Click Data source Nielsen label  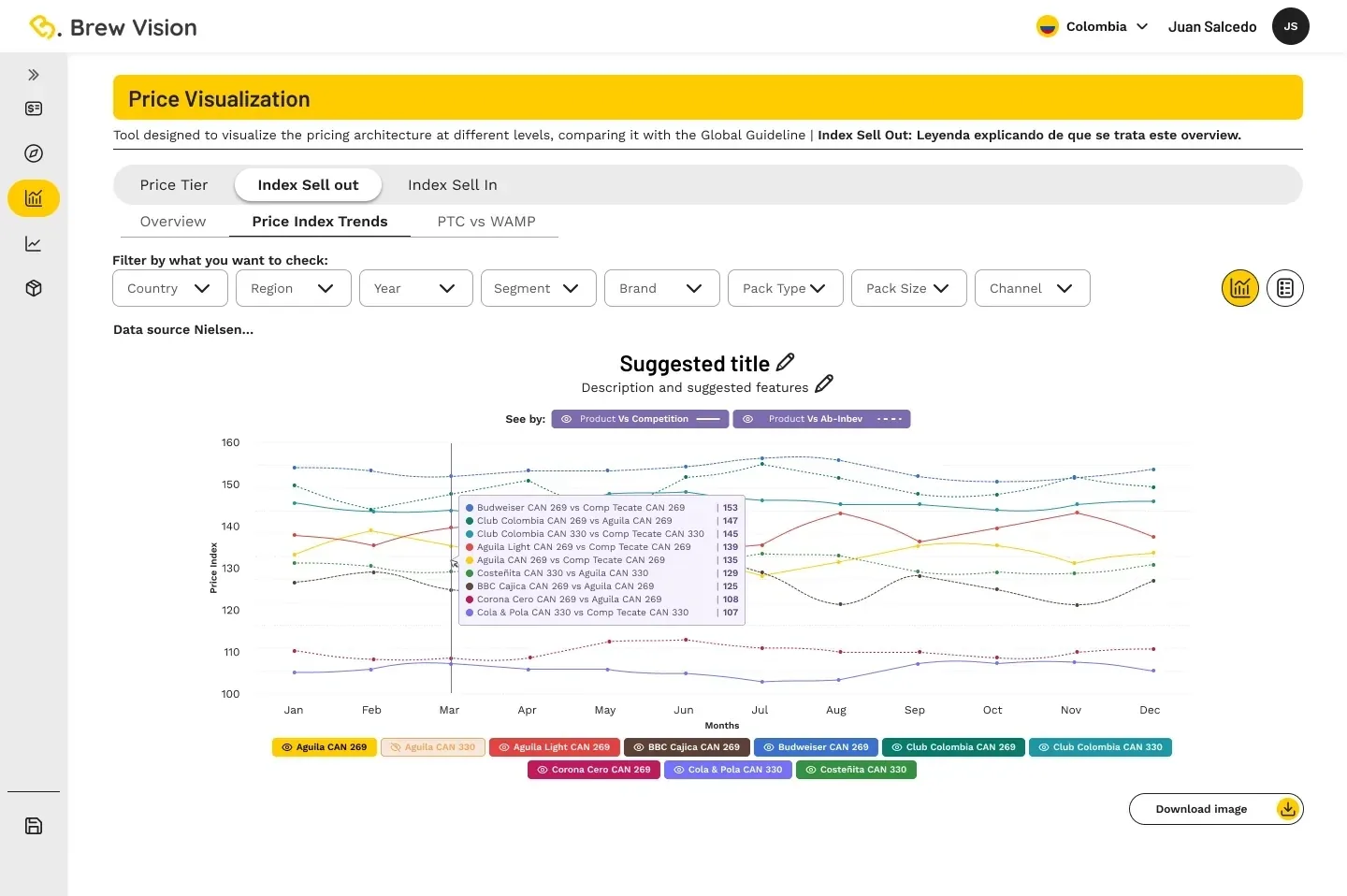(183, 329)
